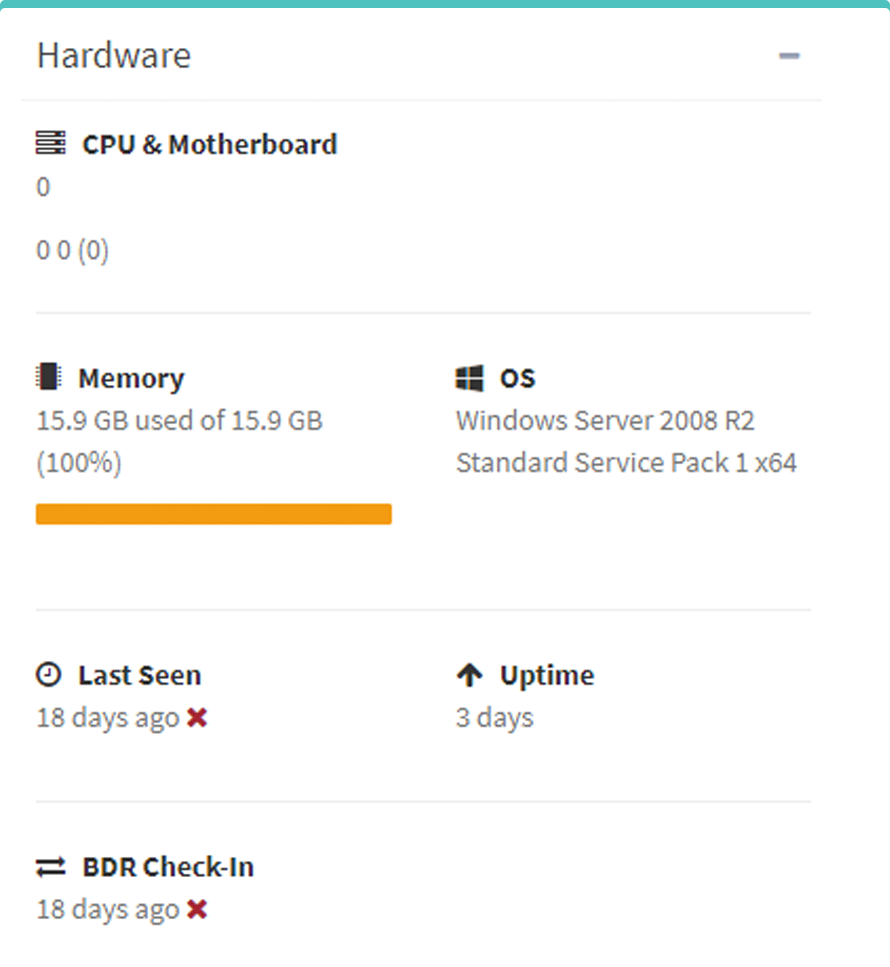Click the Windows Server 2008 R2 text
890x967 pixels.
click(x=605, y=421)
